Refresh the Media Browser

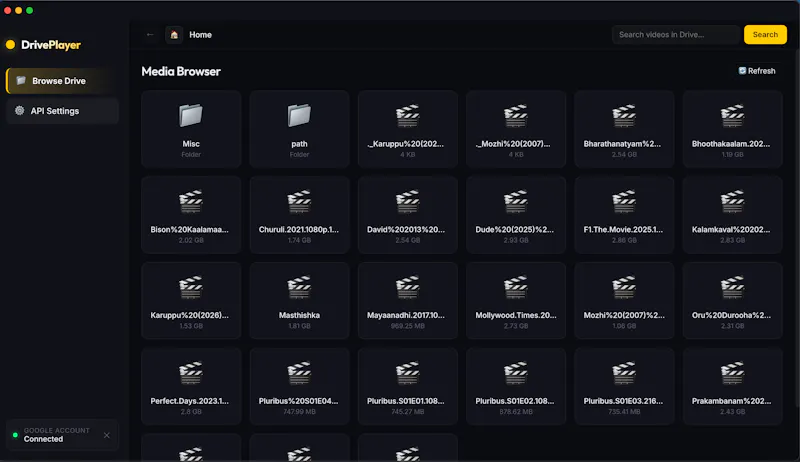click(757, 71)
